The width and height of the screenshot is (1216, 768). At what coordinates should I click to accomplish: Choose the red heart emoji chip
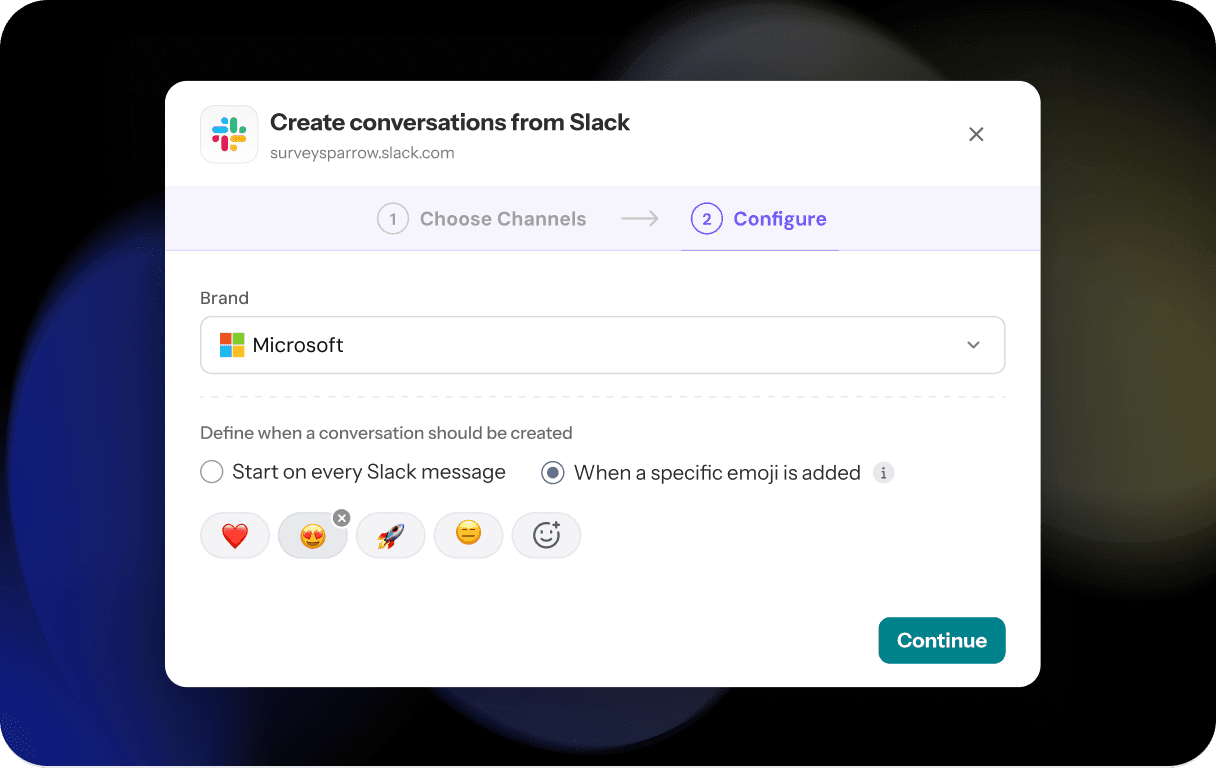coord(235,536)
